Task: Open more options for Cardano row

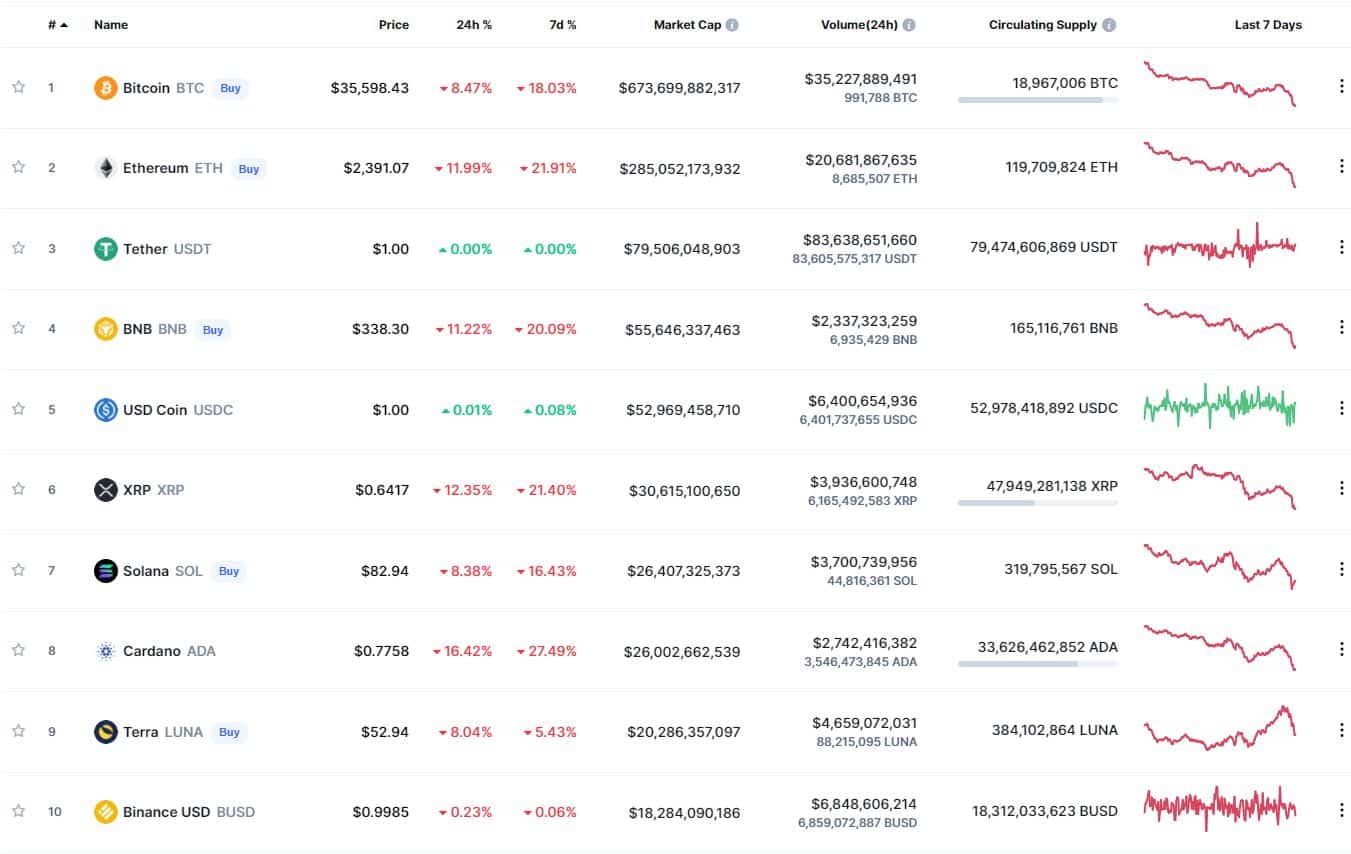Action: point(1341,649)
